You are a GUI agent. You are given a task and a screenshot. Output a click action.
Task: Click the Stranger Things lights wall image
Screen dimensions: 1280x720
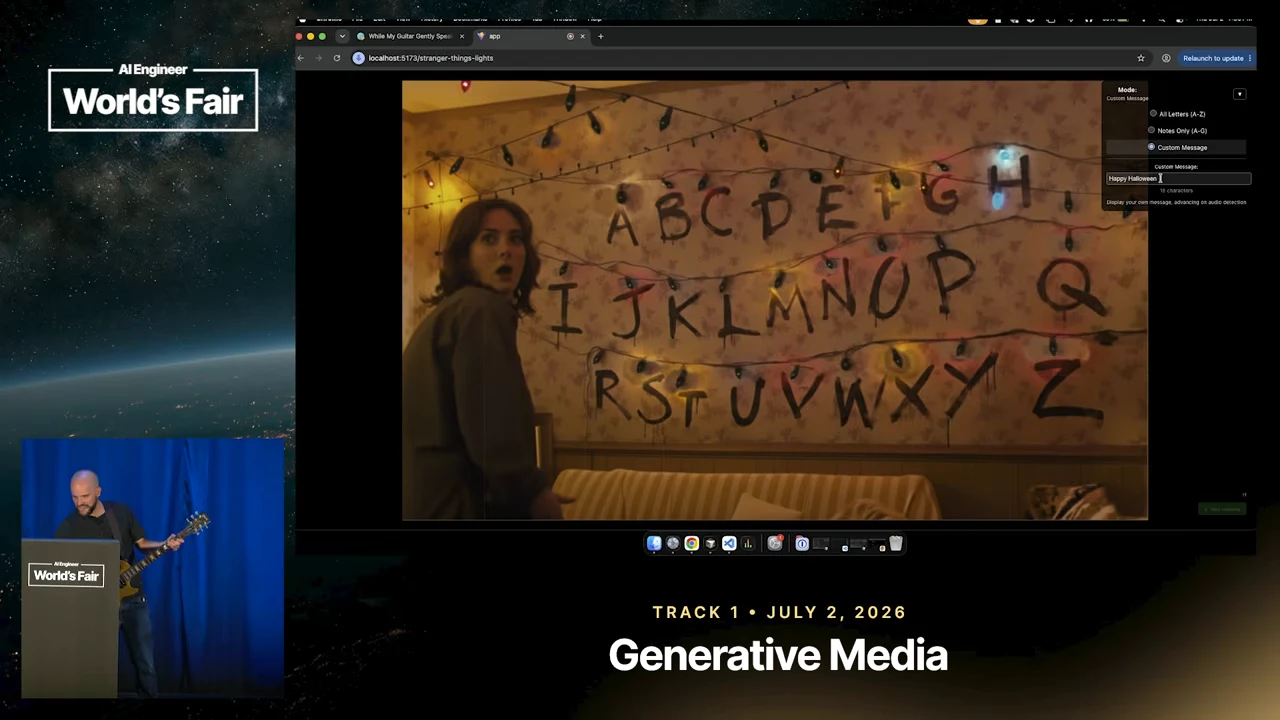tap(775, 300)
